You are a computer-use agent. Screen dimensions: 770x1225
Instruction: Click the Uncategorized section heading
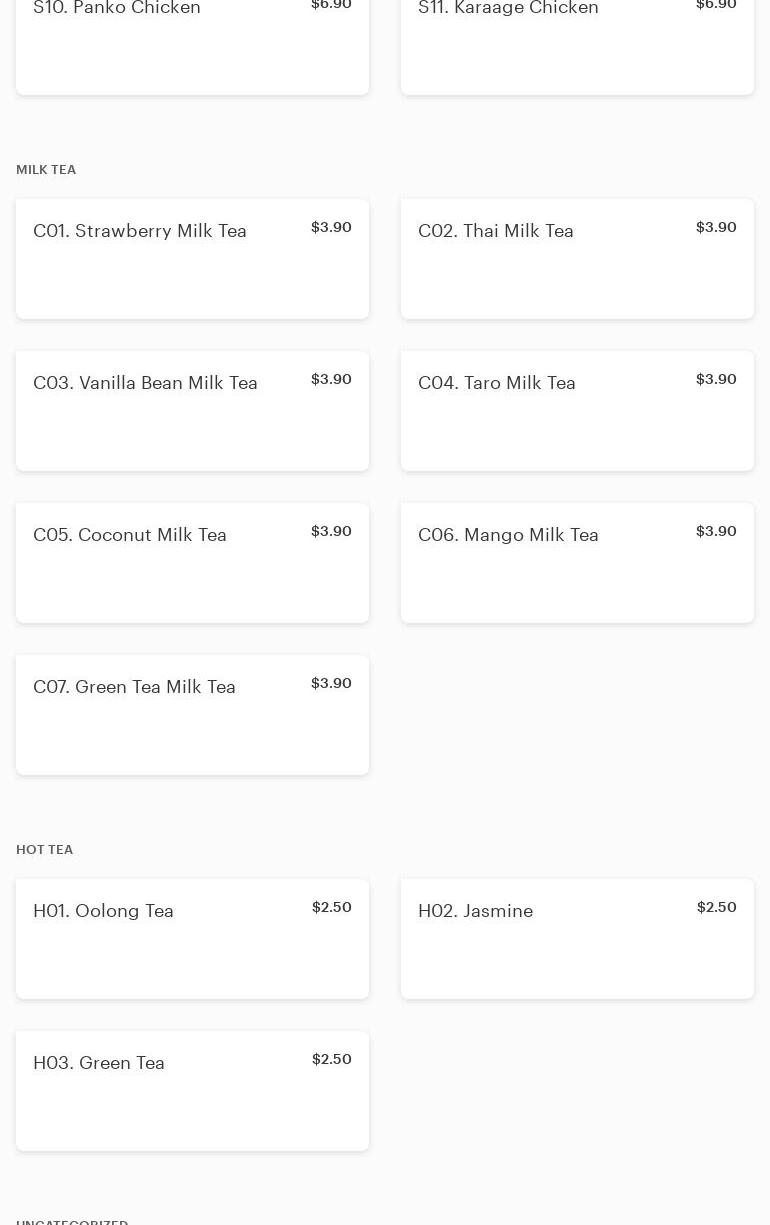point(72,1221)
